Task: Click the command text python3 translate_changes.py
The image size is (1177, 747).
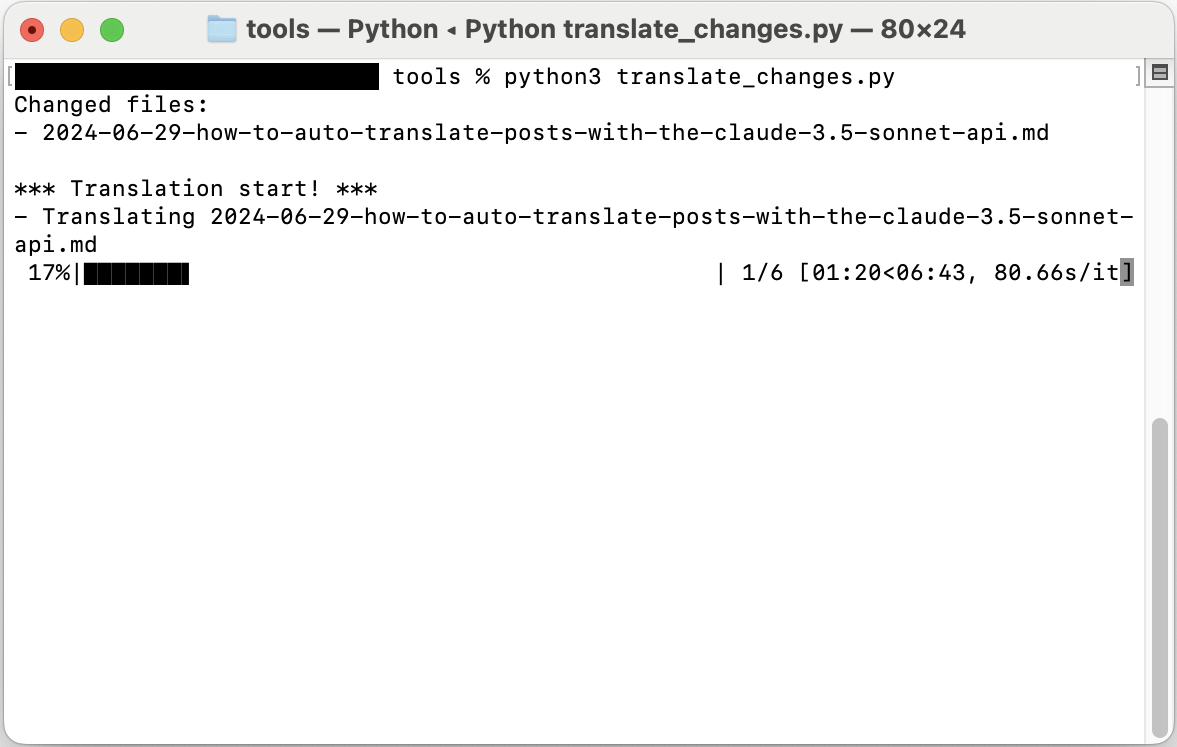Action: 699,77
